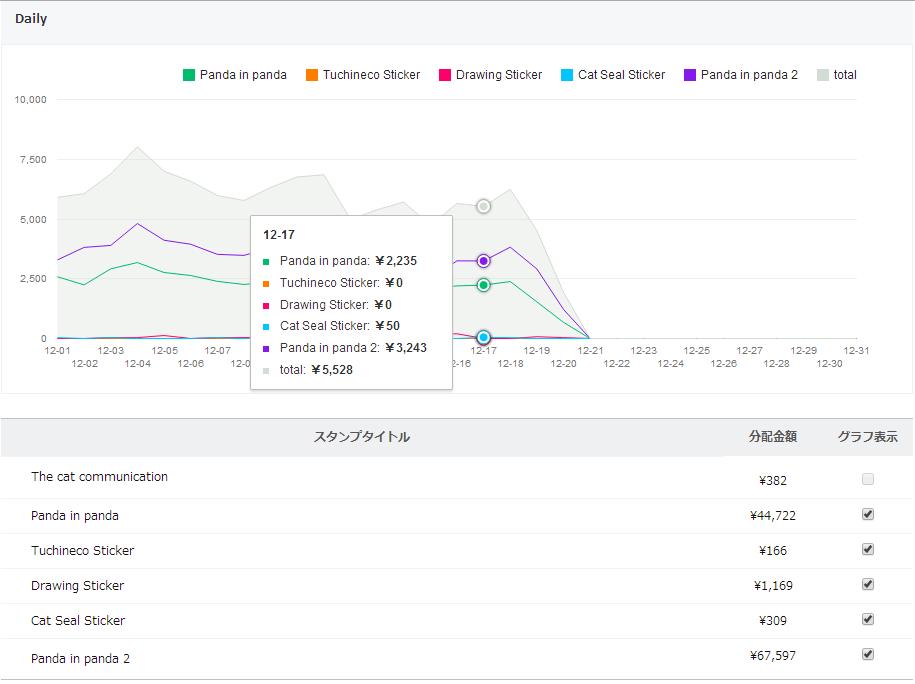
Task: Click tooltip Panda in panda ¥2,235 line
Action: (x=340, y=261)
